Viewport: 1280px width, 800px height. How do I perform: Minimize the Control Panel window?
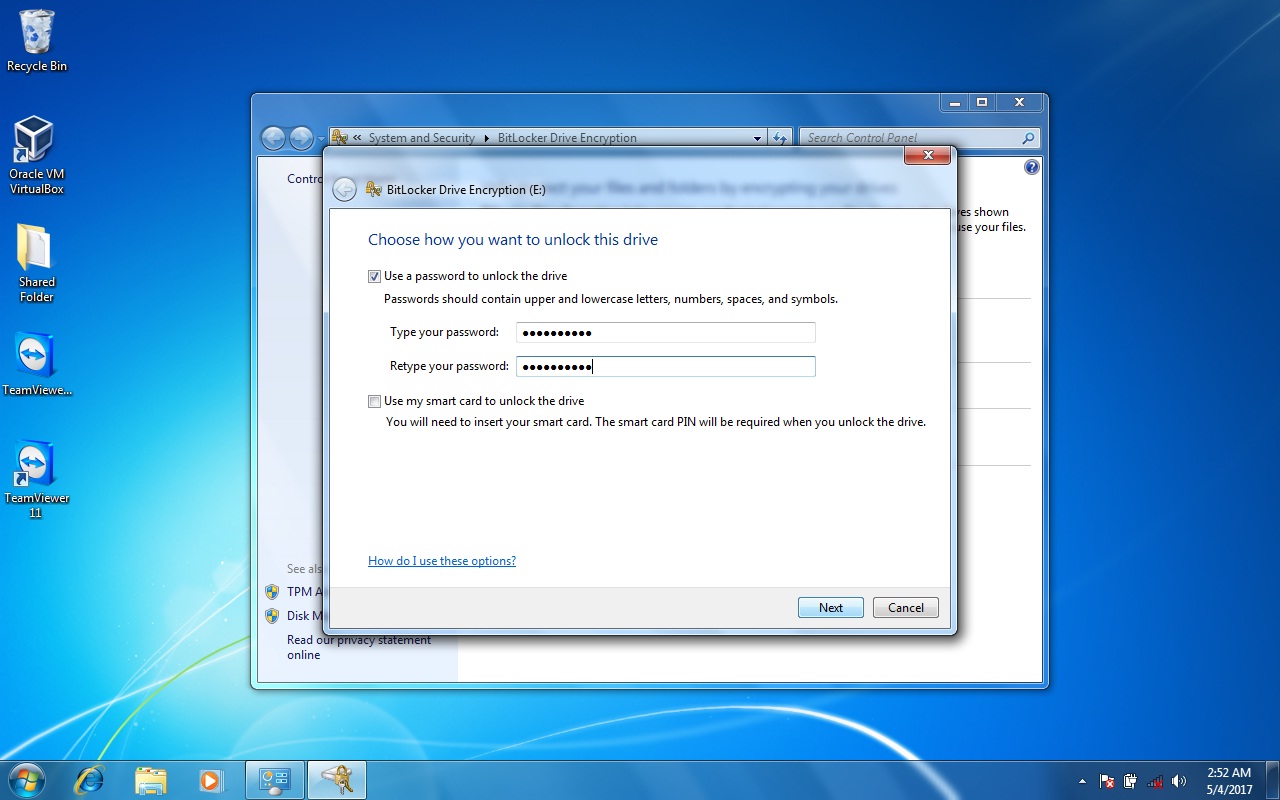click(x=954, y=102)
